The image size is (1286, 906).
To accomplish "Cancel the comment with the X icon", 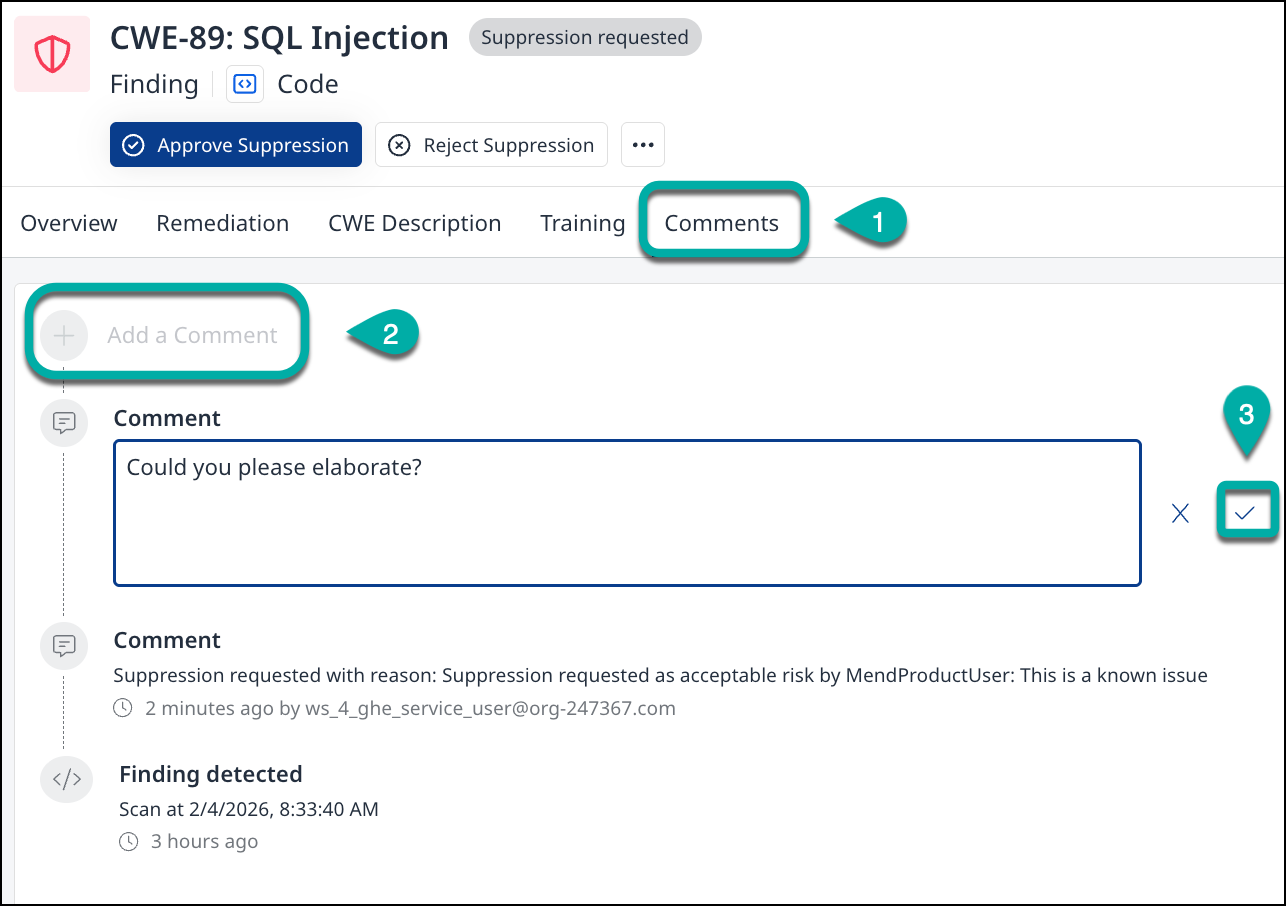I will (1181, 513).
